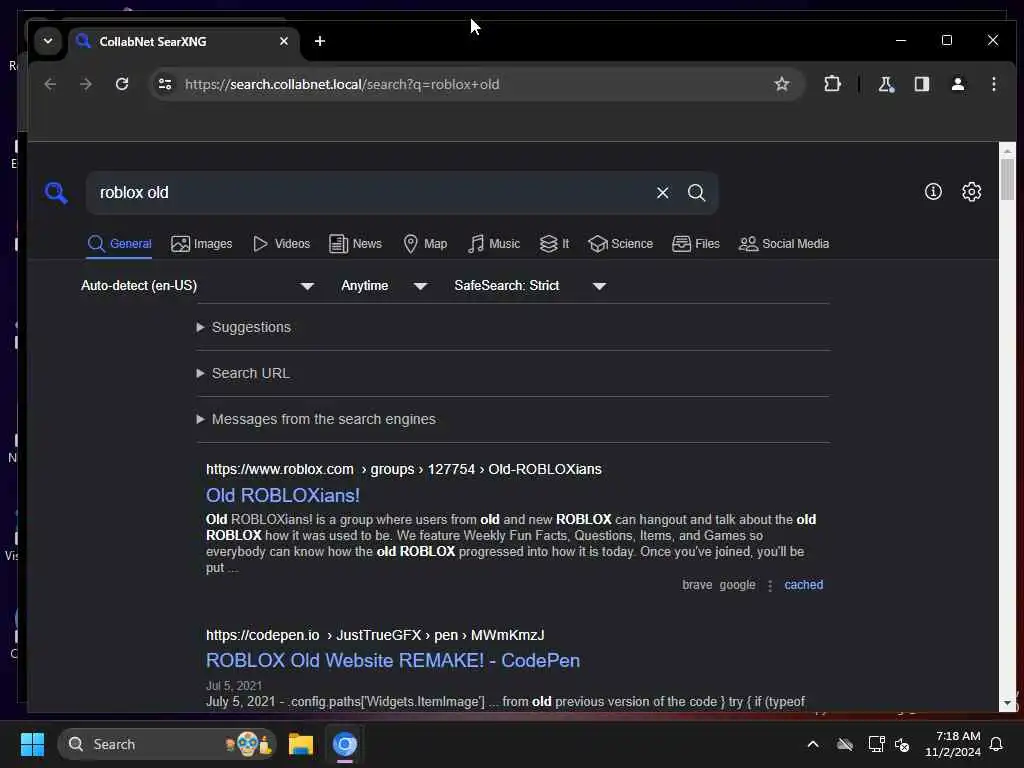Image resolution: width=1024 pixels, height=768 pixels.
Task: Open tab search dropdown arrow
Action: [48, 40]
